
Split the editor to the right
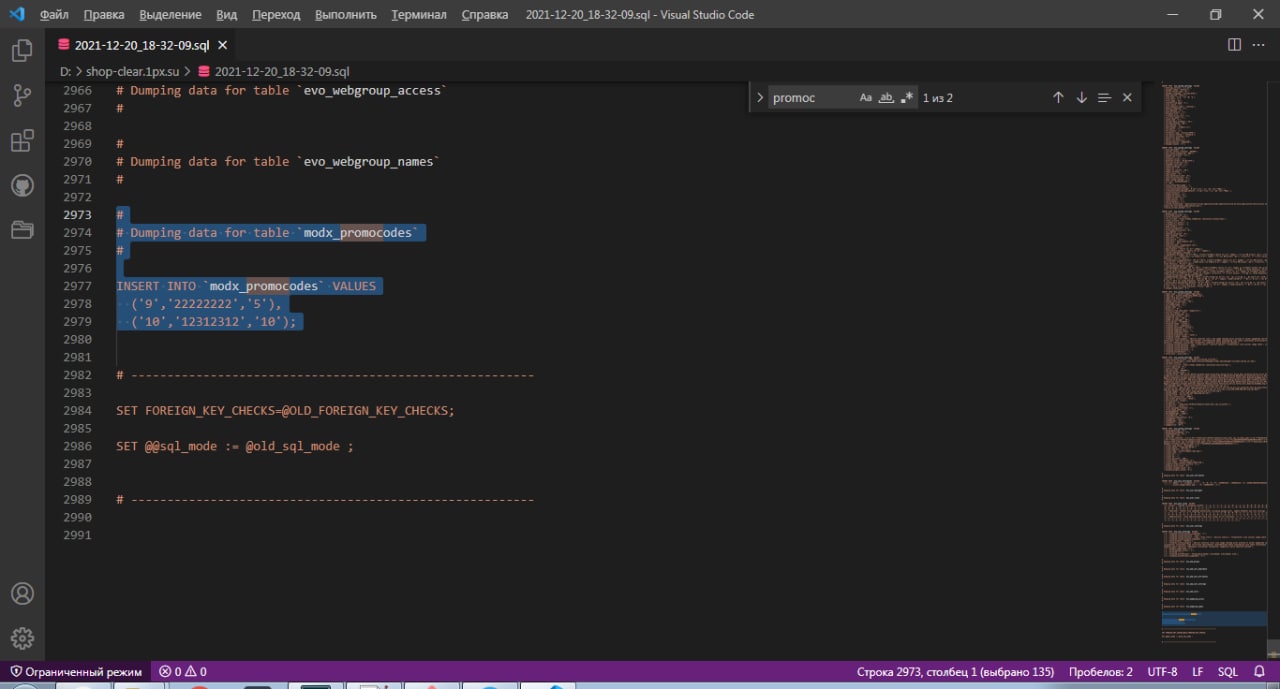point(1234,45)
